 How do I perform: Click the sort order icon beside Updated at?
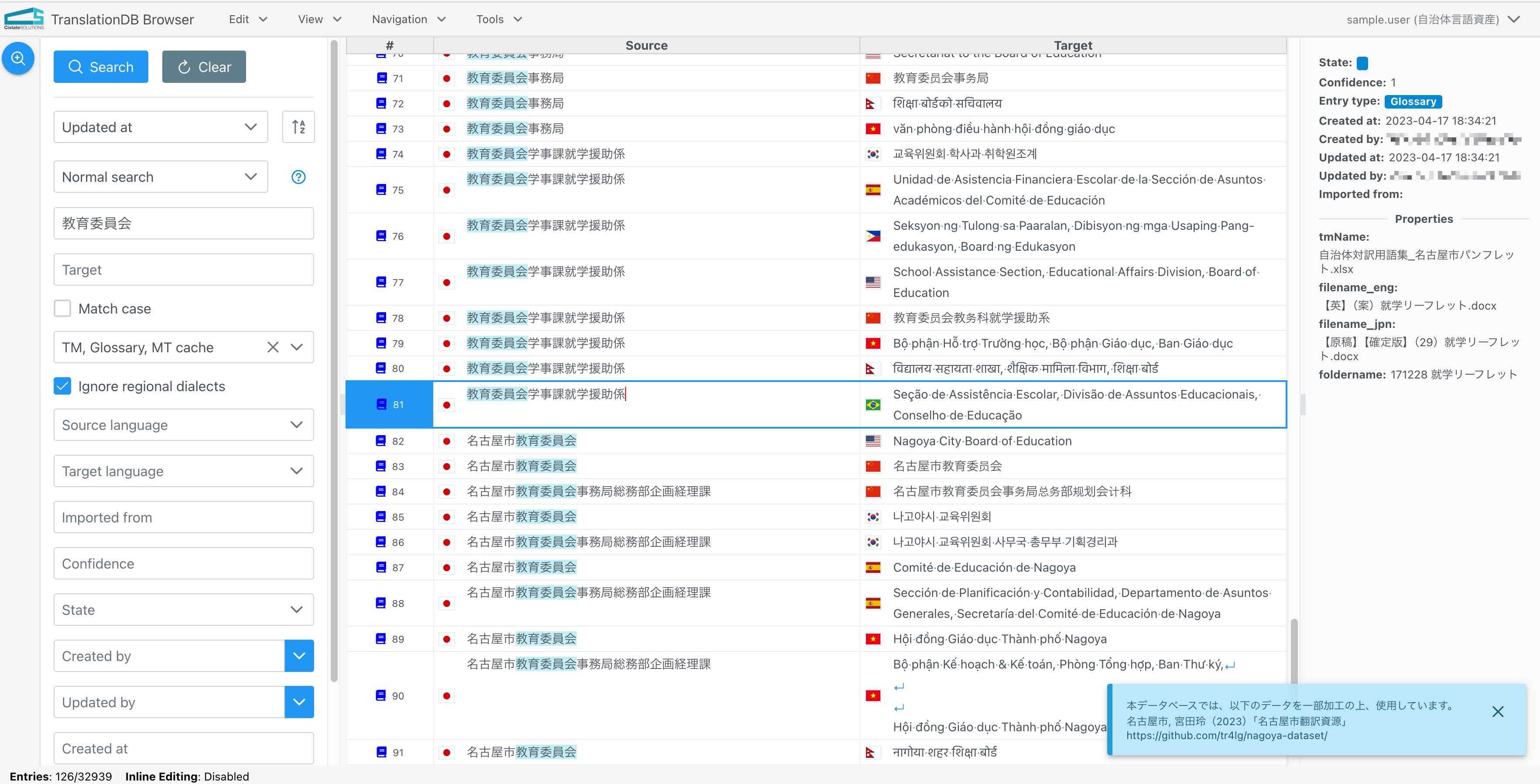pos(299,127)
